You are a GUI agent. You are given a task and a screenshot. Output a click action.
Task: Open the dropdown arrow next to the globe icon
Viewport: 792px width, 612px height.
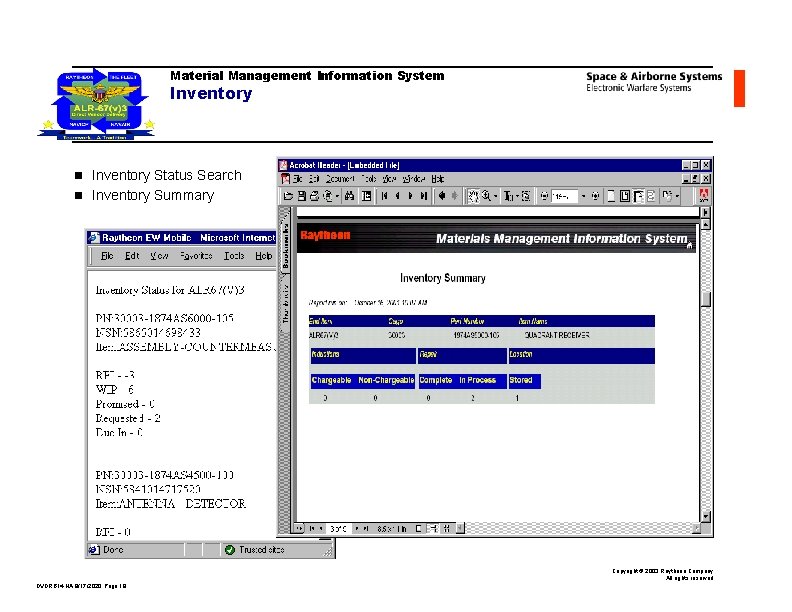coord(337,196)
